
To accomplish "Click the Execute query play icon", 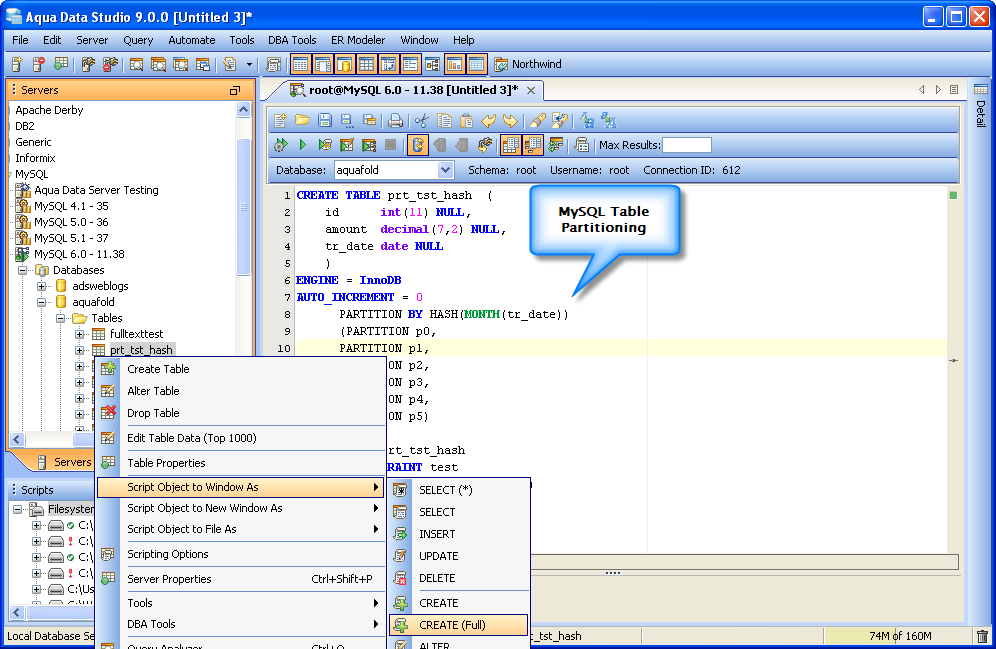I will (x=303, y=145).
